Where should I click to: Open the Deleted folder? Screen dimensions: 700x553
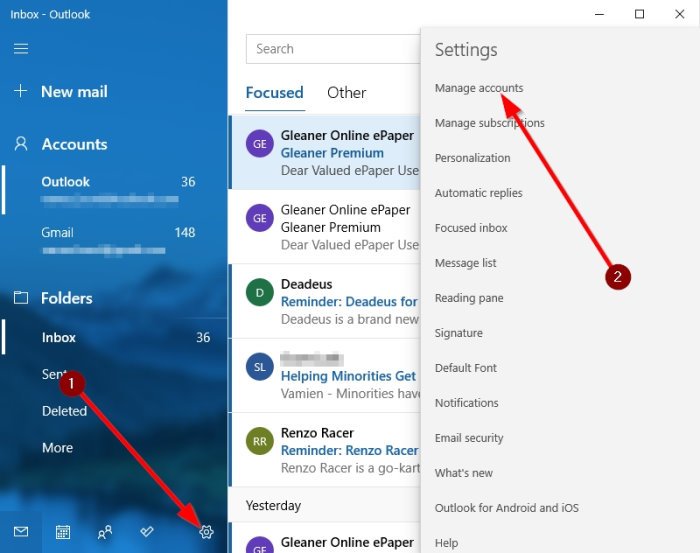point(64,411)
